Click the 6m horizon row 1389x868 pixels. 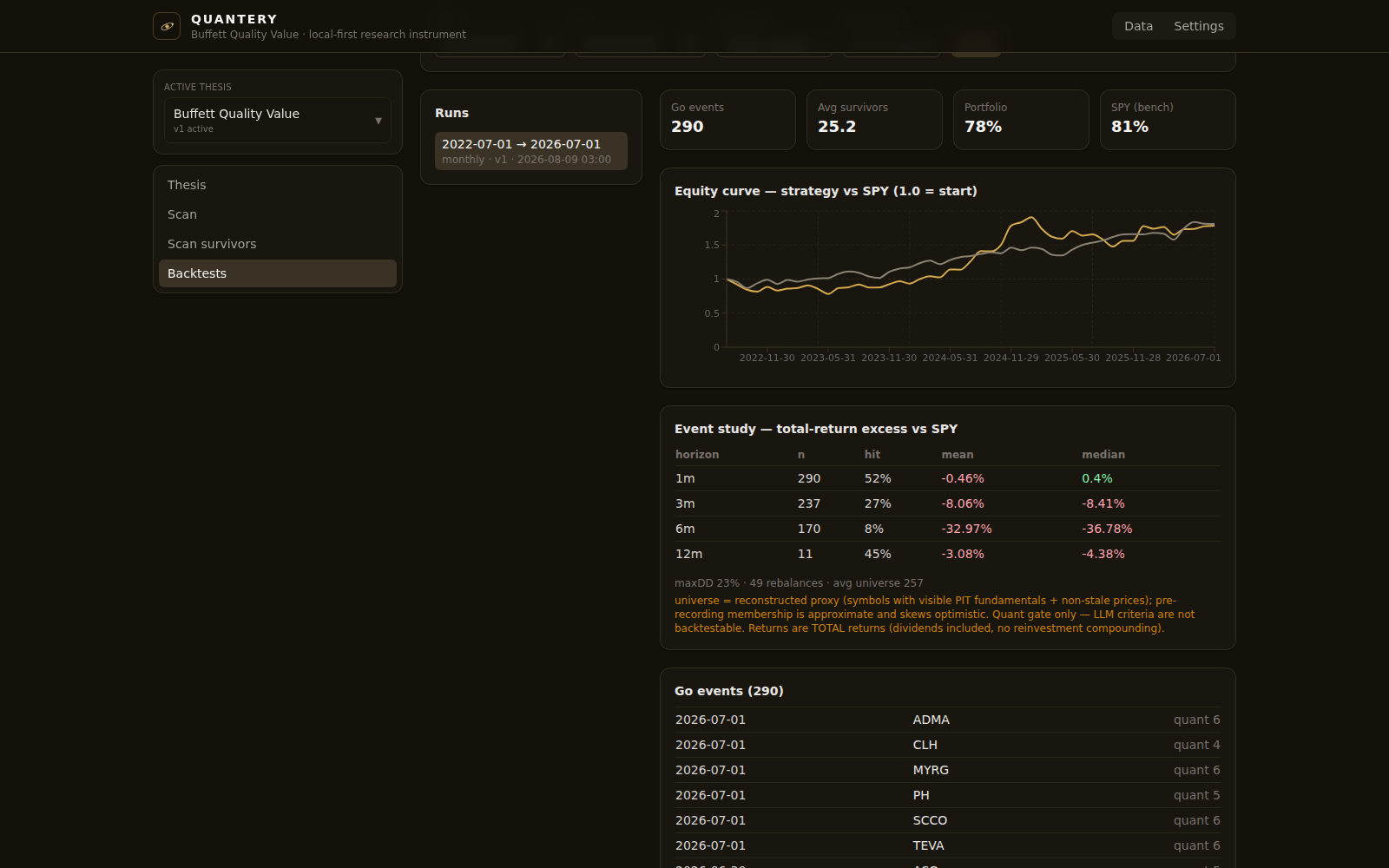tap(948, 529)
